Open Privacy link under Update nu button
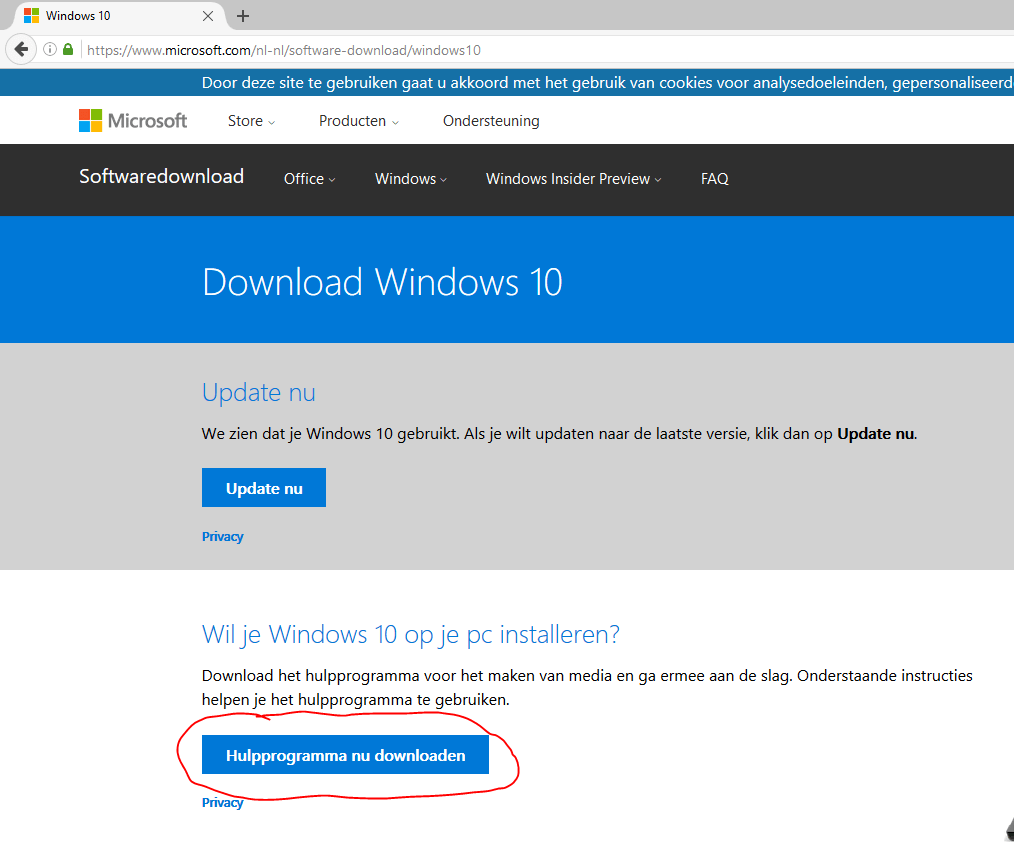The image size is (1014, 851). click(x=222, y=537)
